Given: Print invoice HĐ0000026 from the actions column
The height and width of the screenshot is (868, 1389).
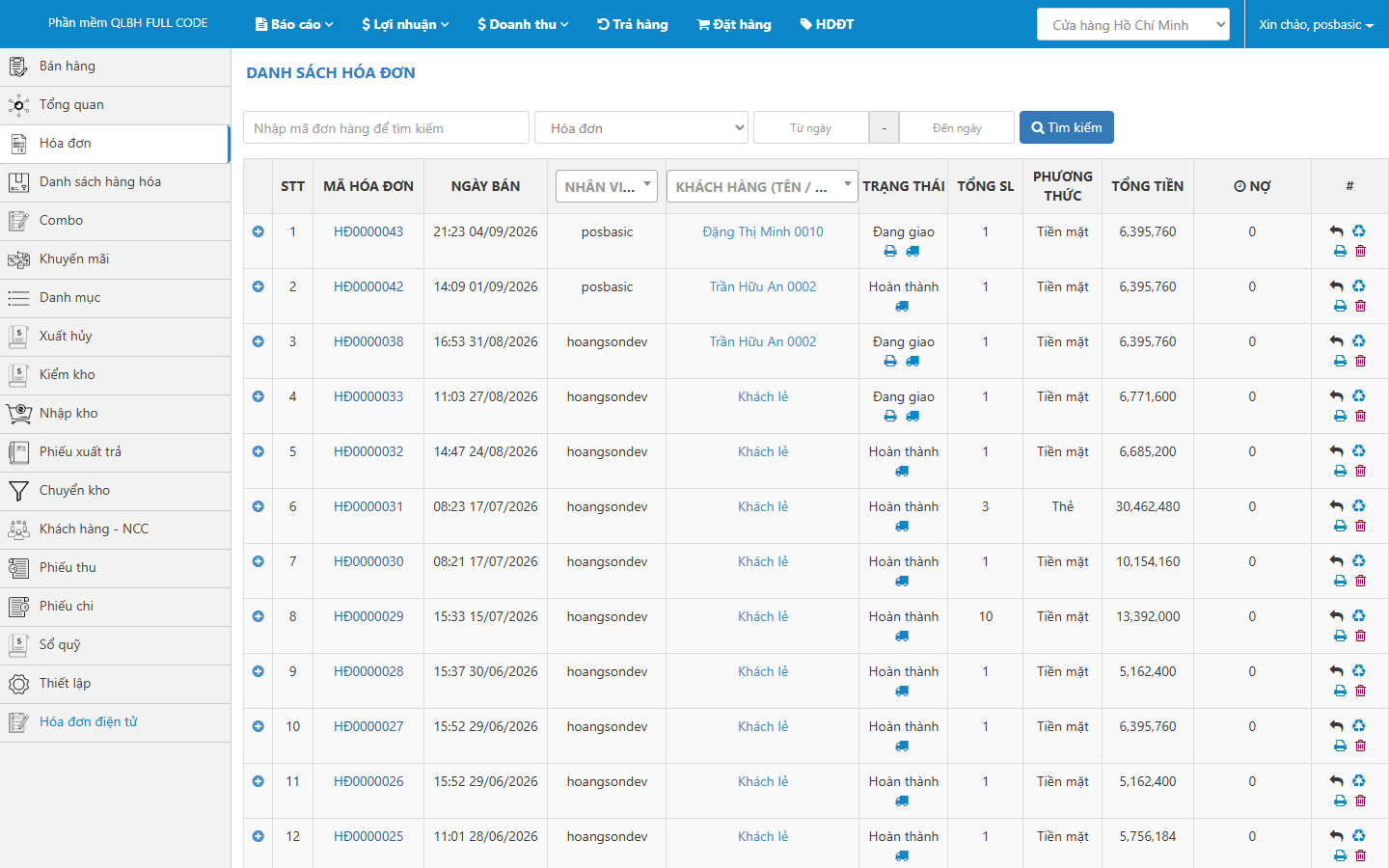Looking at the screenshot, I should click(1340, 800).
